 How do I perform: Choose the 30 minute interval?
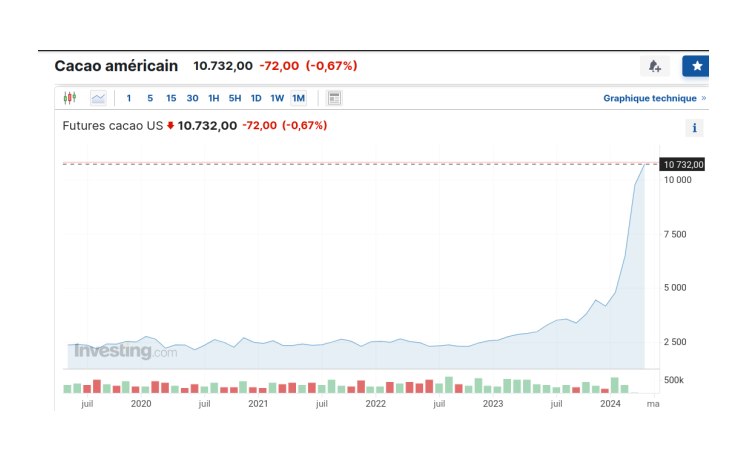click(x=192, y=98)
